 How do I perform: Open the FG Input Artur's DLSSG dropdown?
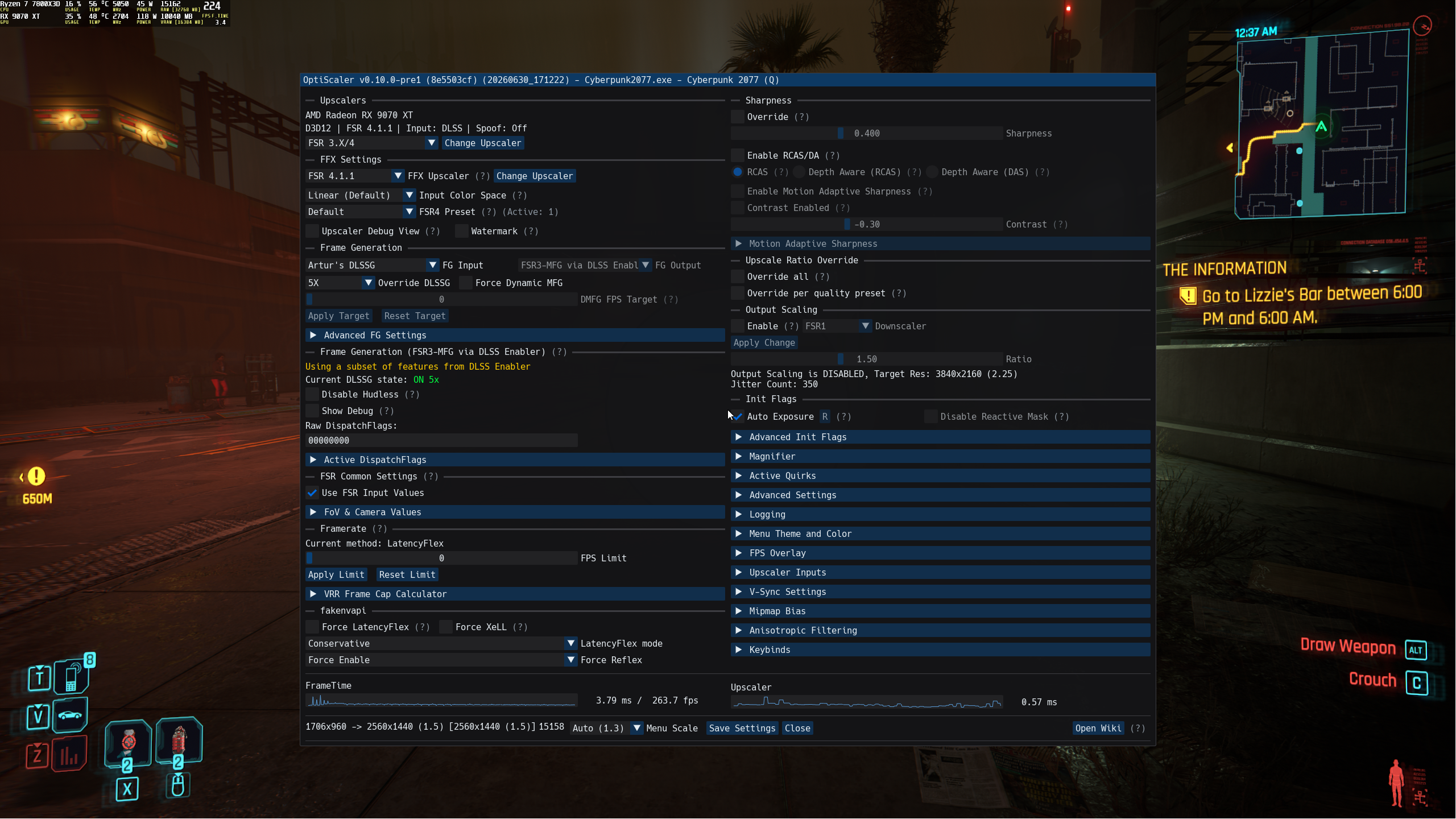[372, 265]
